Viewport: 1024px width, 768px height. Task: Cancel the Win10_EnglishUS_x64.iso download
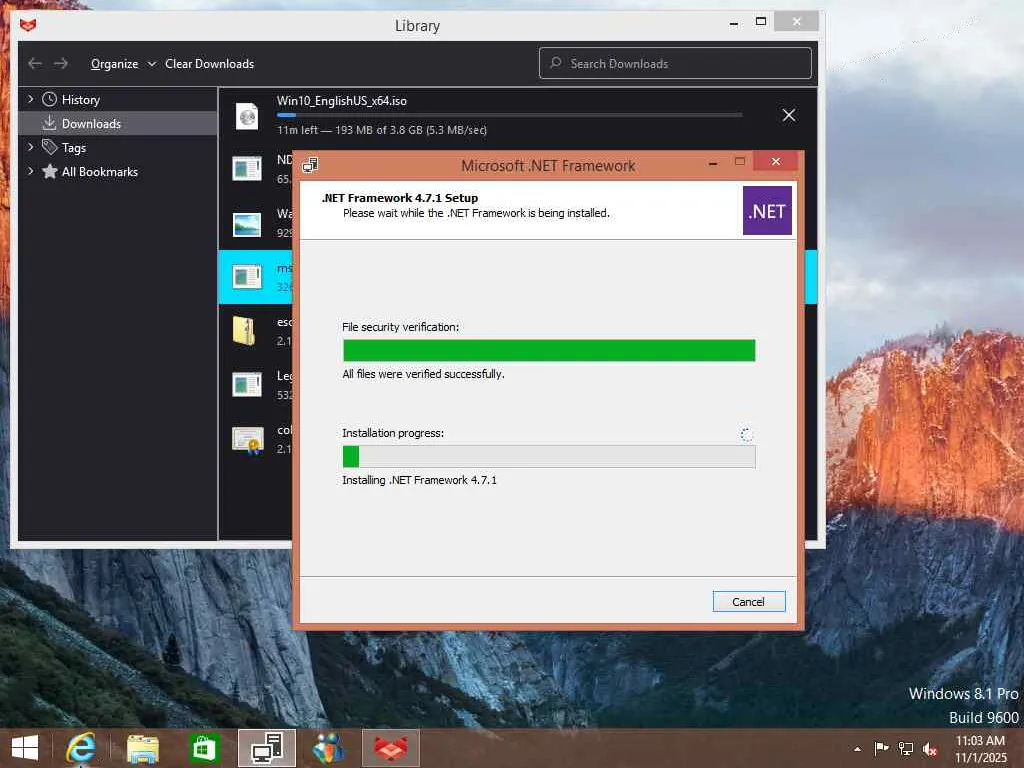(x=789, y=116)
